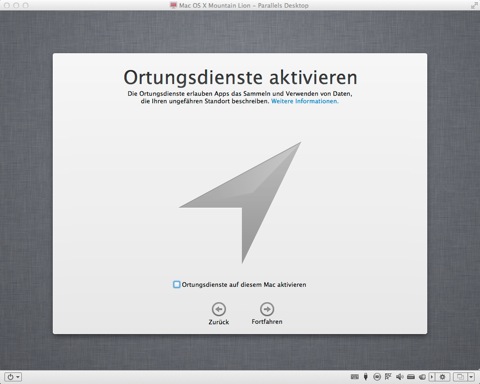Click the CD/DVD disc status icon
The width and height of the screenshot is (480, 384).
point(377,377)
